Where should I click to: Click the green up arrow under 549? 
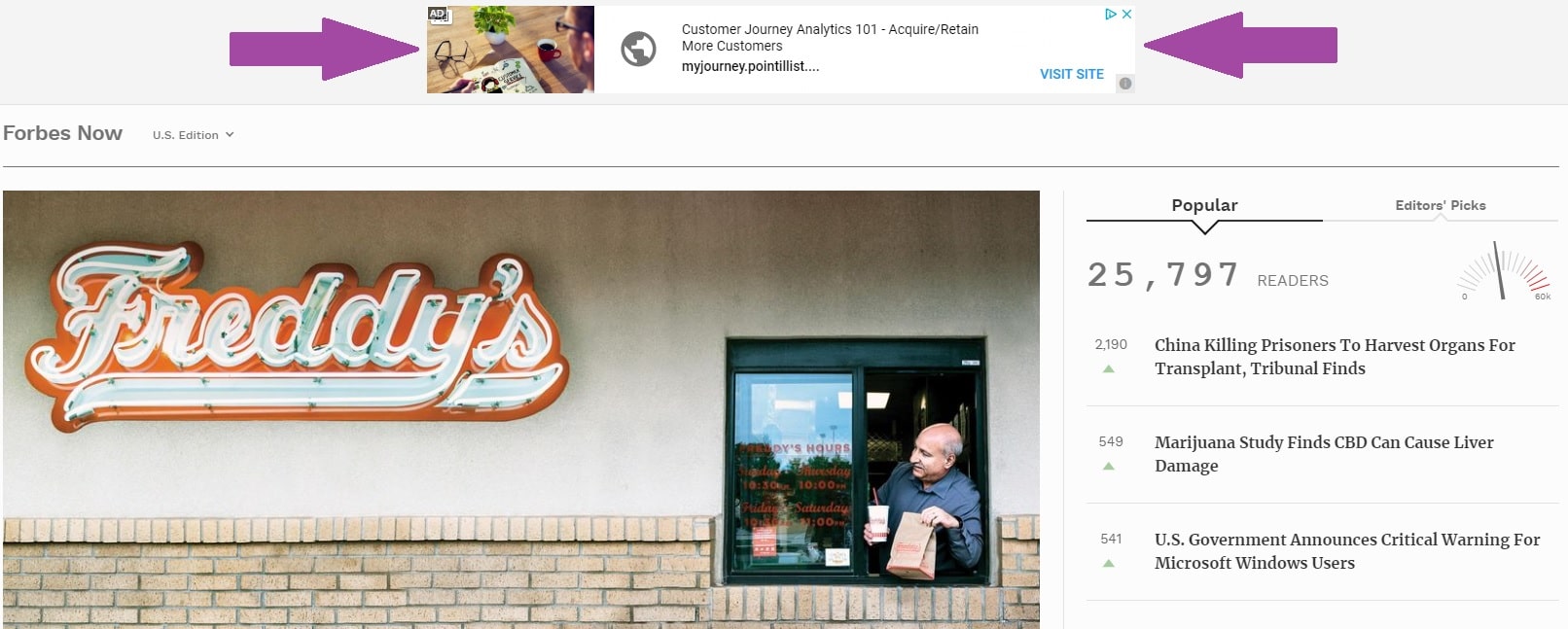[1108, 467]
